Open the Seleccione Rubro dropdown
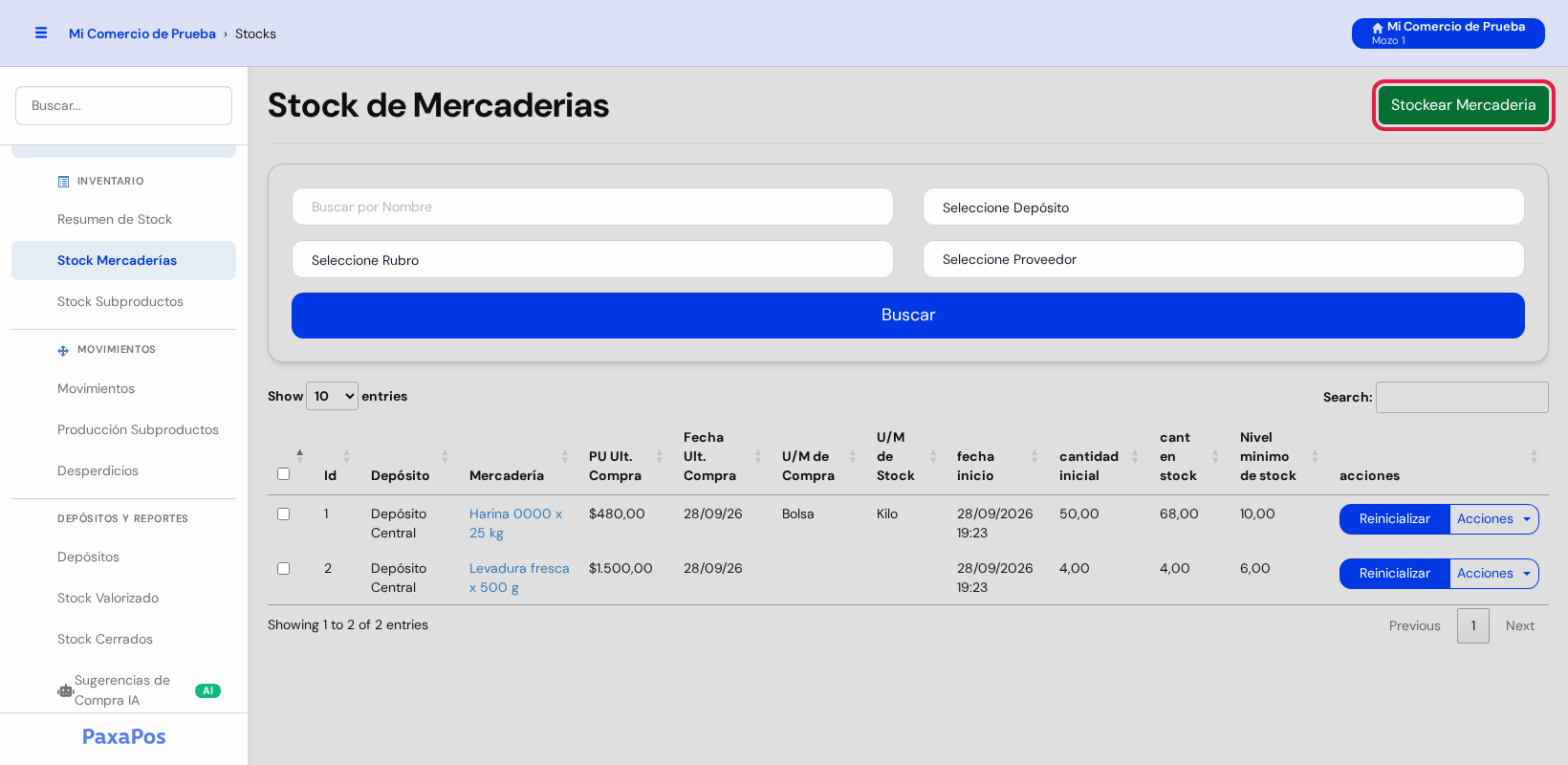This screenshot has width=1568, height=765. click(x=592, y=259)
